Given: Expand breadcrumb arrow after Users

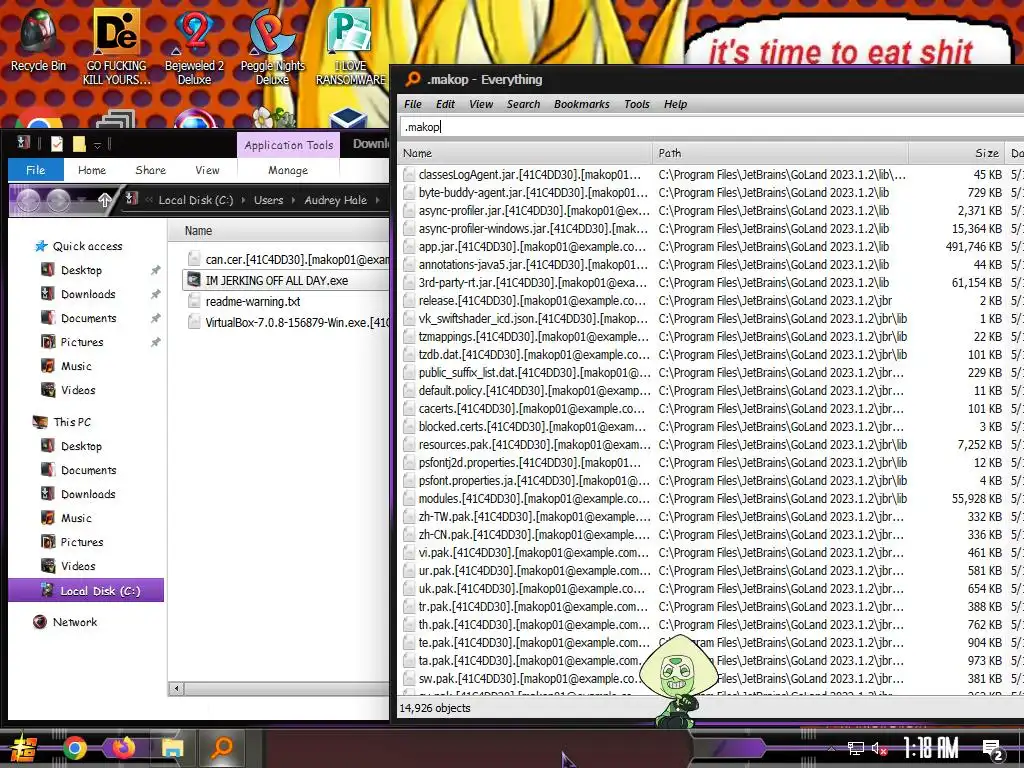Looking at the screenshot, I should [294, 200].
